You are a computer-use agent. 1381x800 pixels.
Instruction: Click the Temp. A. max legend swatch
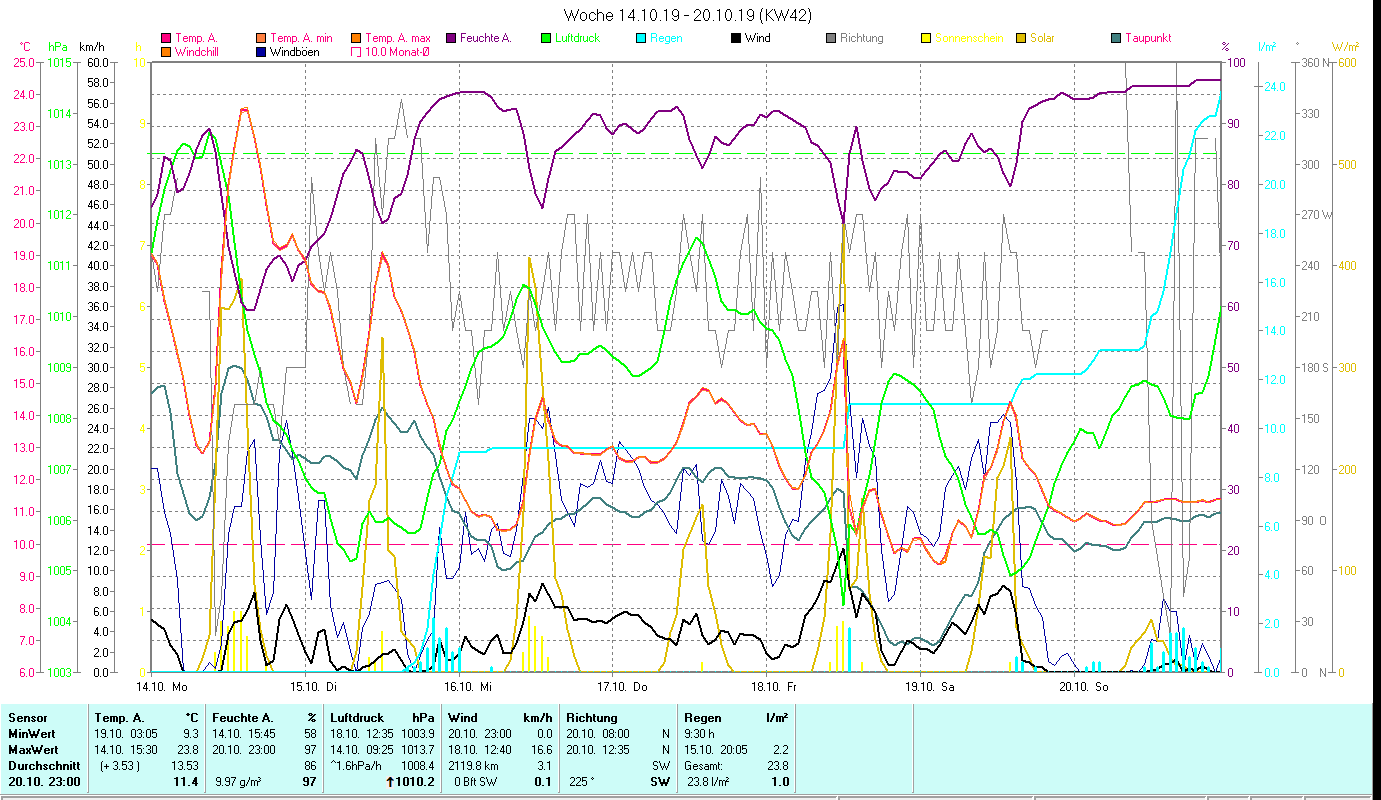point(357,38)
